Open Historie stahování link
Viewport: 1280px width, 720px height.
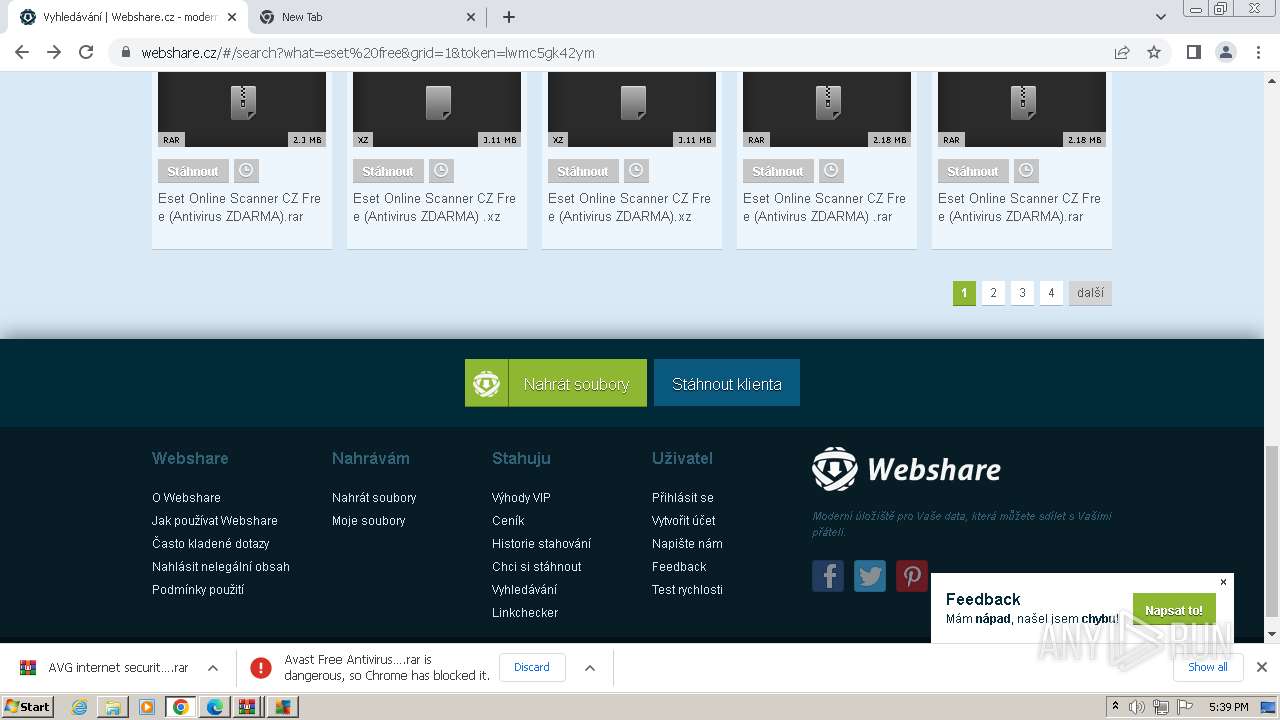point(541,543)
